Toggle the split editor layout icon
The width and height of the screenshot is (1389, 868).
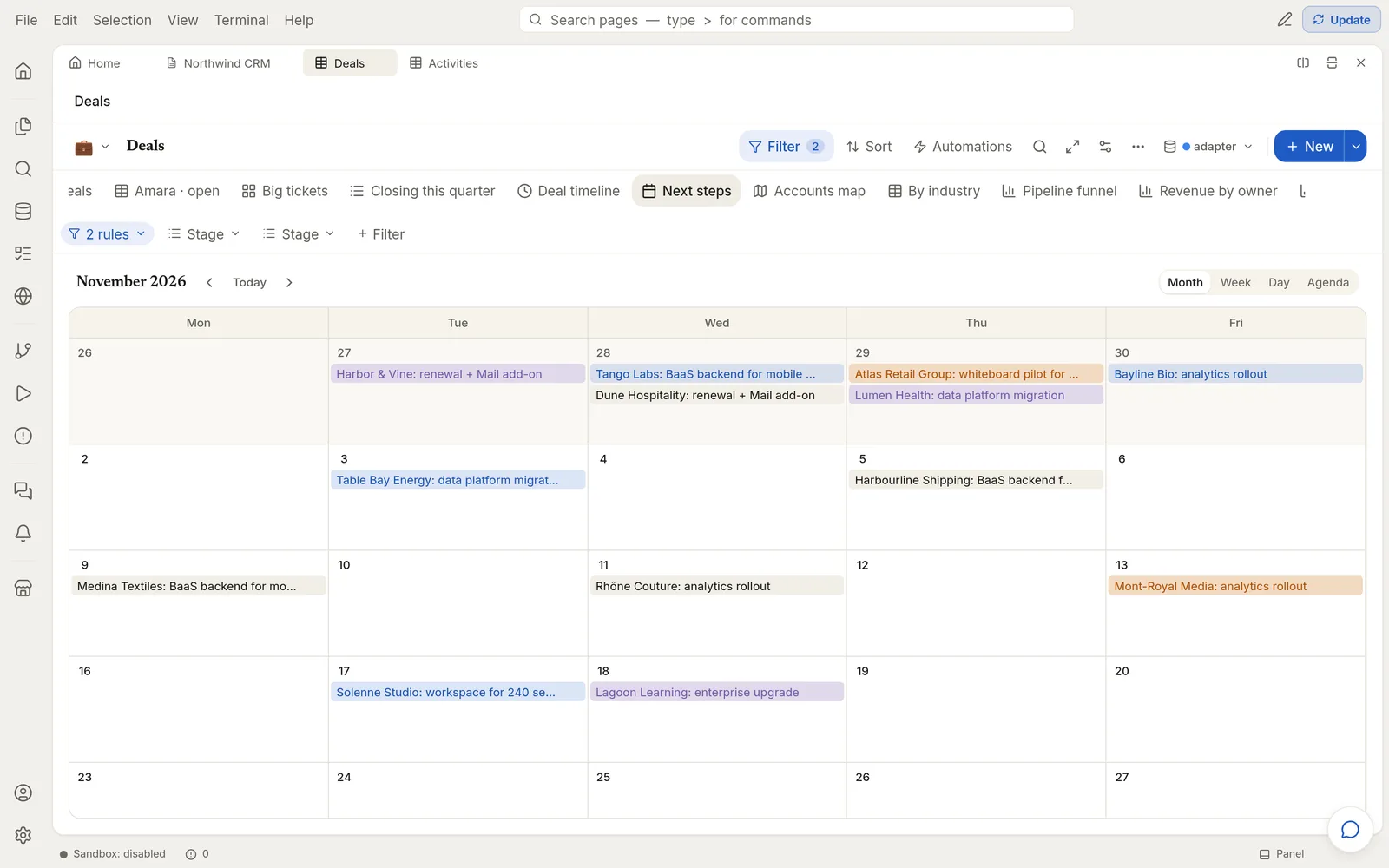click(x=1303, y=62)
